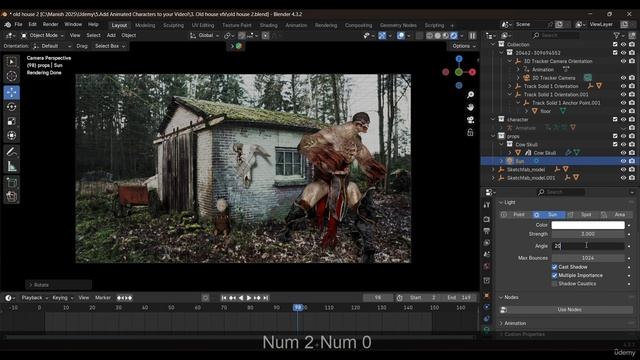This screenshot has width=640, height=360.
Task: Select the Measure tool
Action: [x=11, y=166]
